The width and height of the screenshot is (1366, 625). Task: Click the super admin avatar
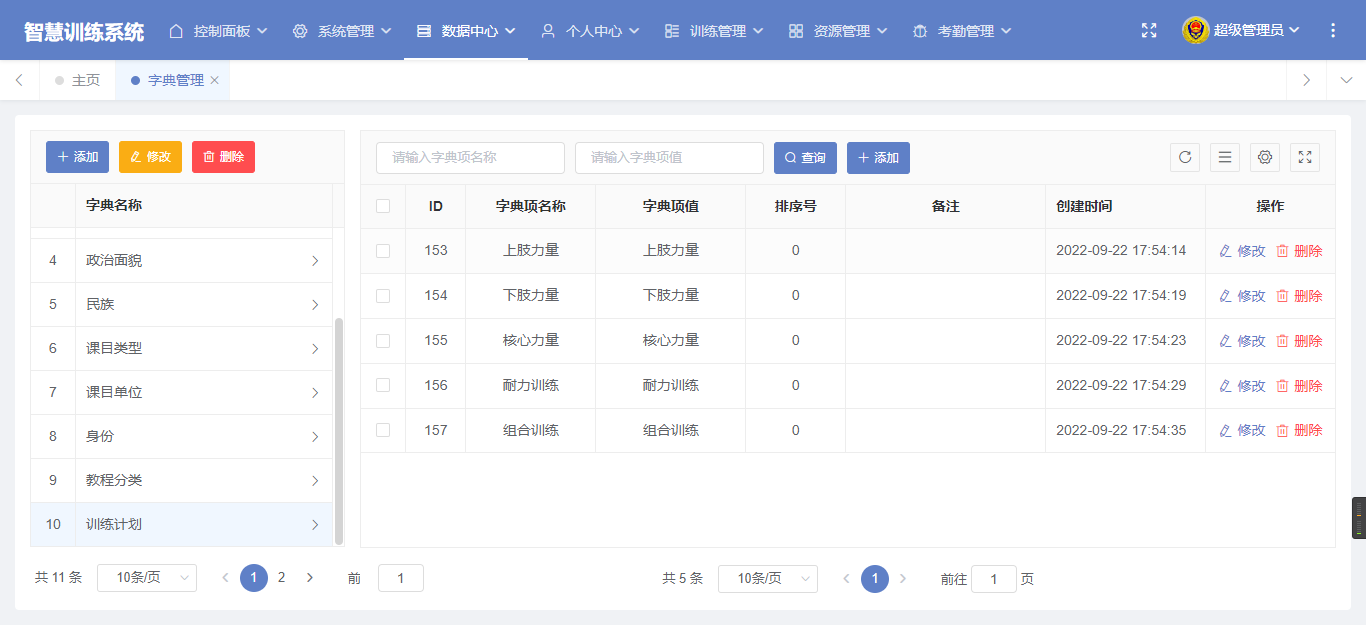click(1195, 31)
